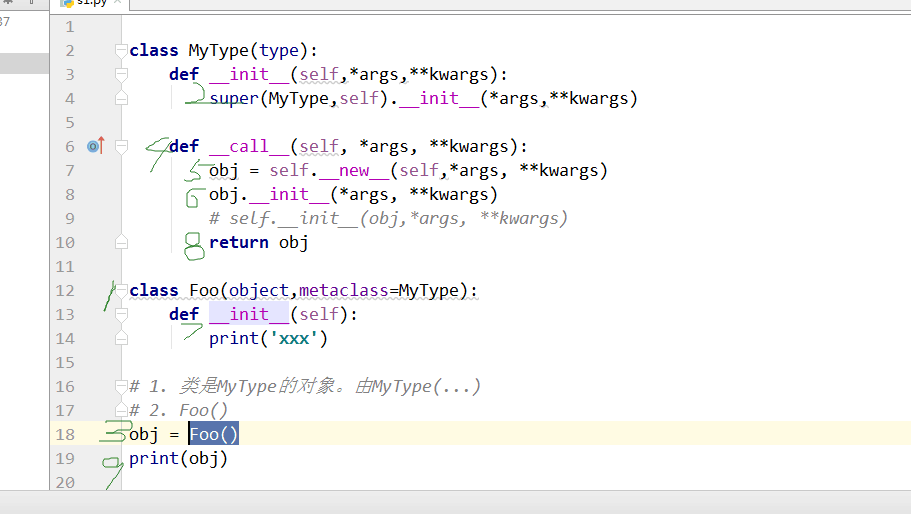This screenshot has height=514, width=911.
Task: Click the selected Foo() text on line 18
Action: click(213, 434)
